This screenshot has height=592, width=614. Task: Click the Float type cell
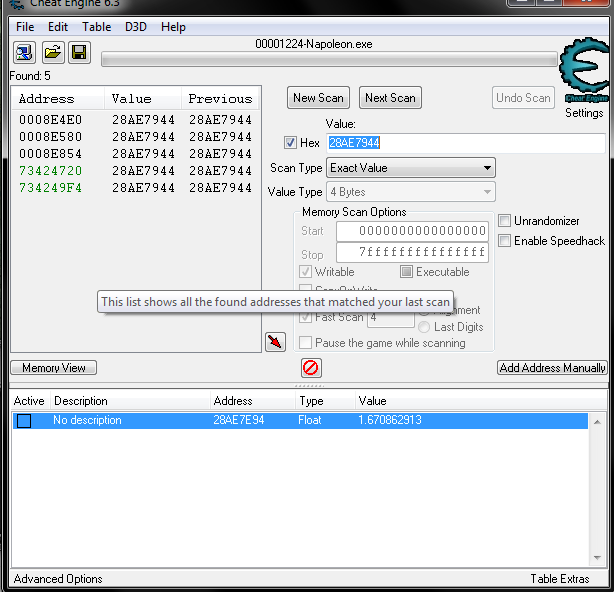coord(310,420)
